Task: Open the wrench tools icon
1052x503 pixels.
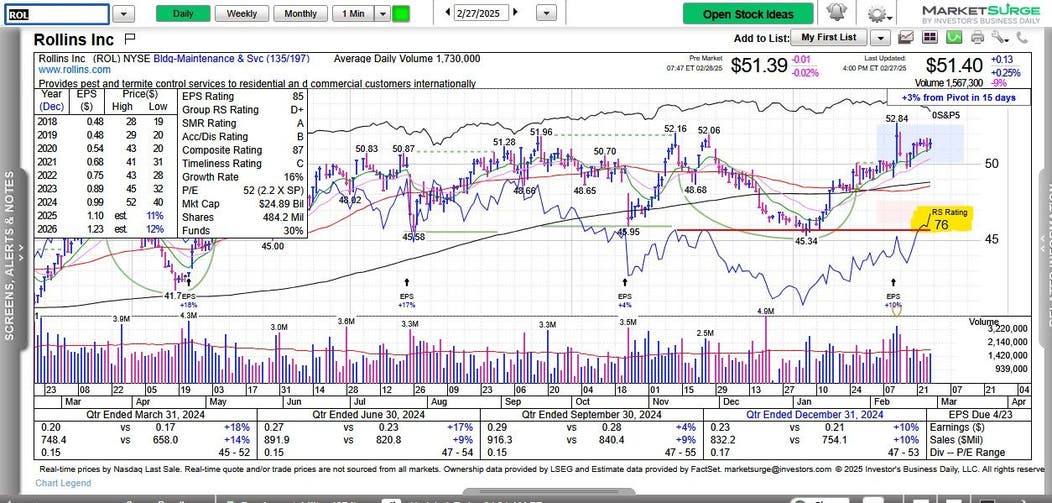Action: pyautogui.click(x=1002, y=38)
